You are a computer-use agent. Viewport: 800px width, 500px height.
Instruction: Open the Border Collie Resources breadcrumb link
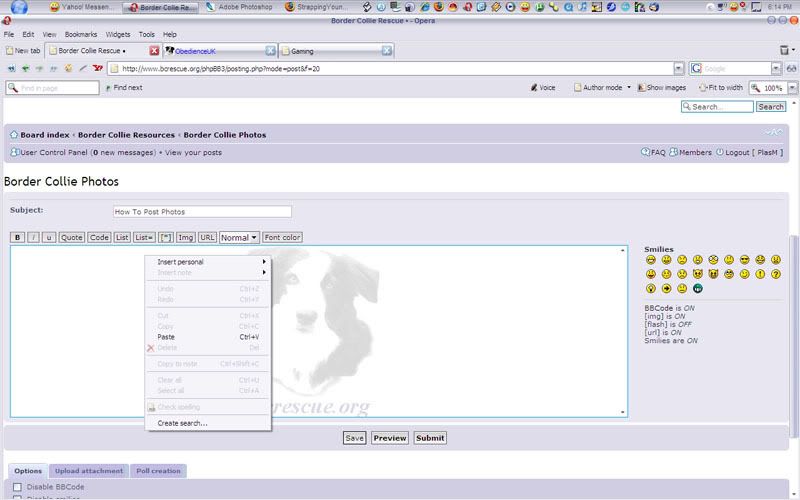point(126,135)
